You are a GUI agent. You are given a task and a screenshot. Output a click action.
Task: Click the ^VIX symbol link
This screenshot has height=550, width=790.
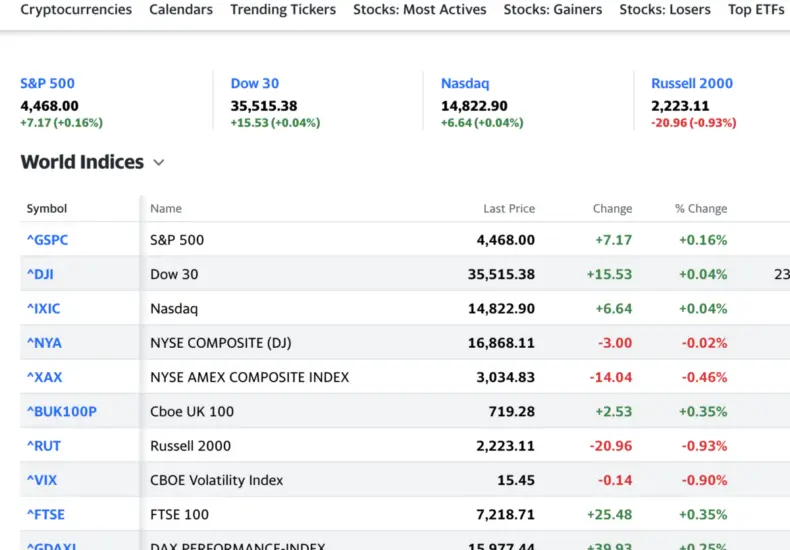tap(42, 480)
